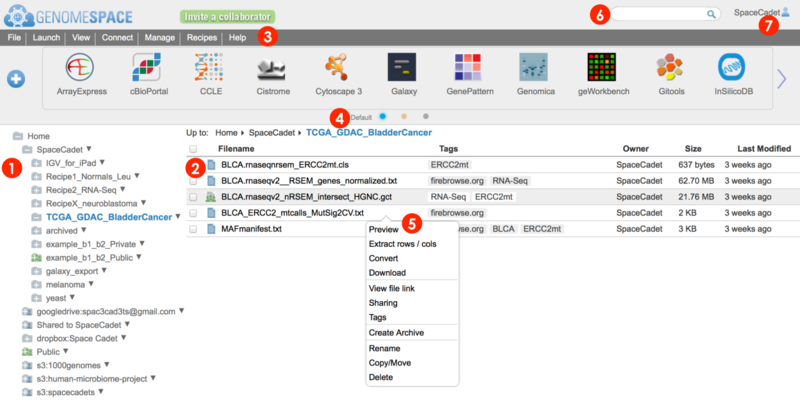Click the green Public folder icon

pos(27,352)
